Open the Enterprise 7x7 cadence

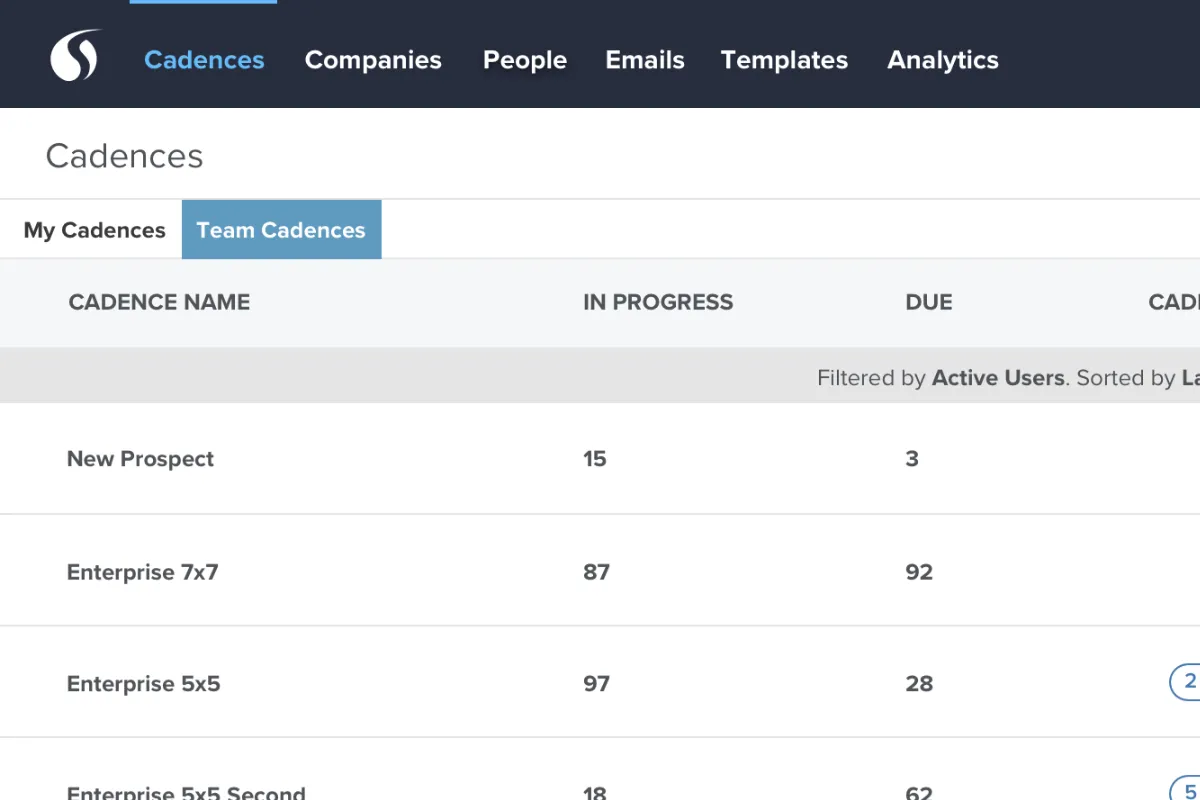(x=142, y=572)
